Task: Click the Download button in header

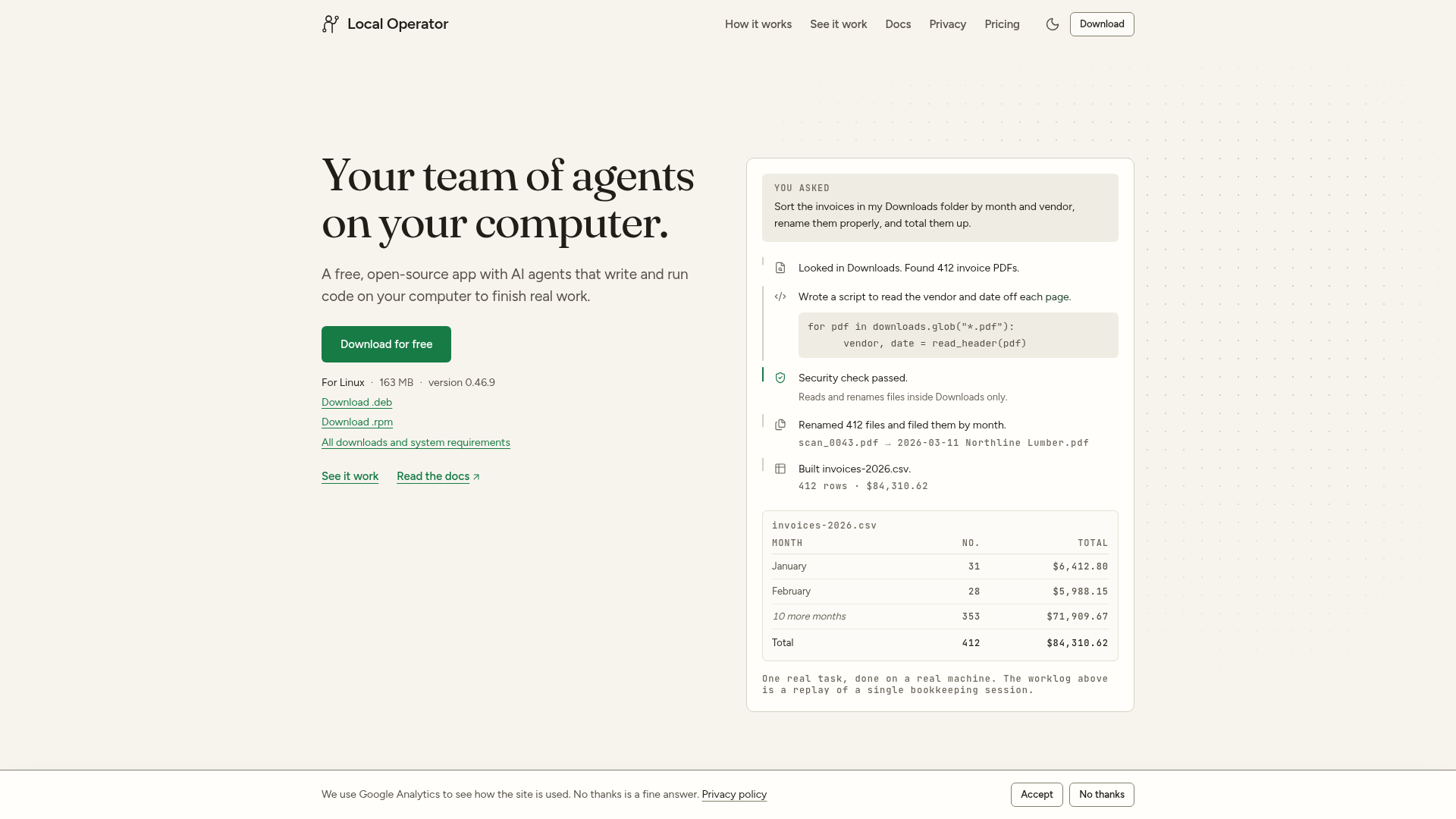Action: point(1102,24)
